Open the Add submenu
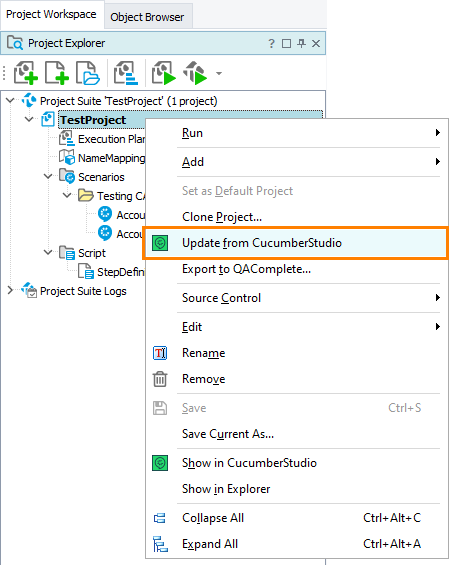 point(297,162)
